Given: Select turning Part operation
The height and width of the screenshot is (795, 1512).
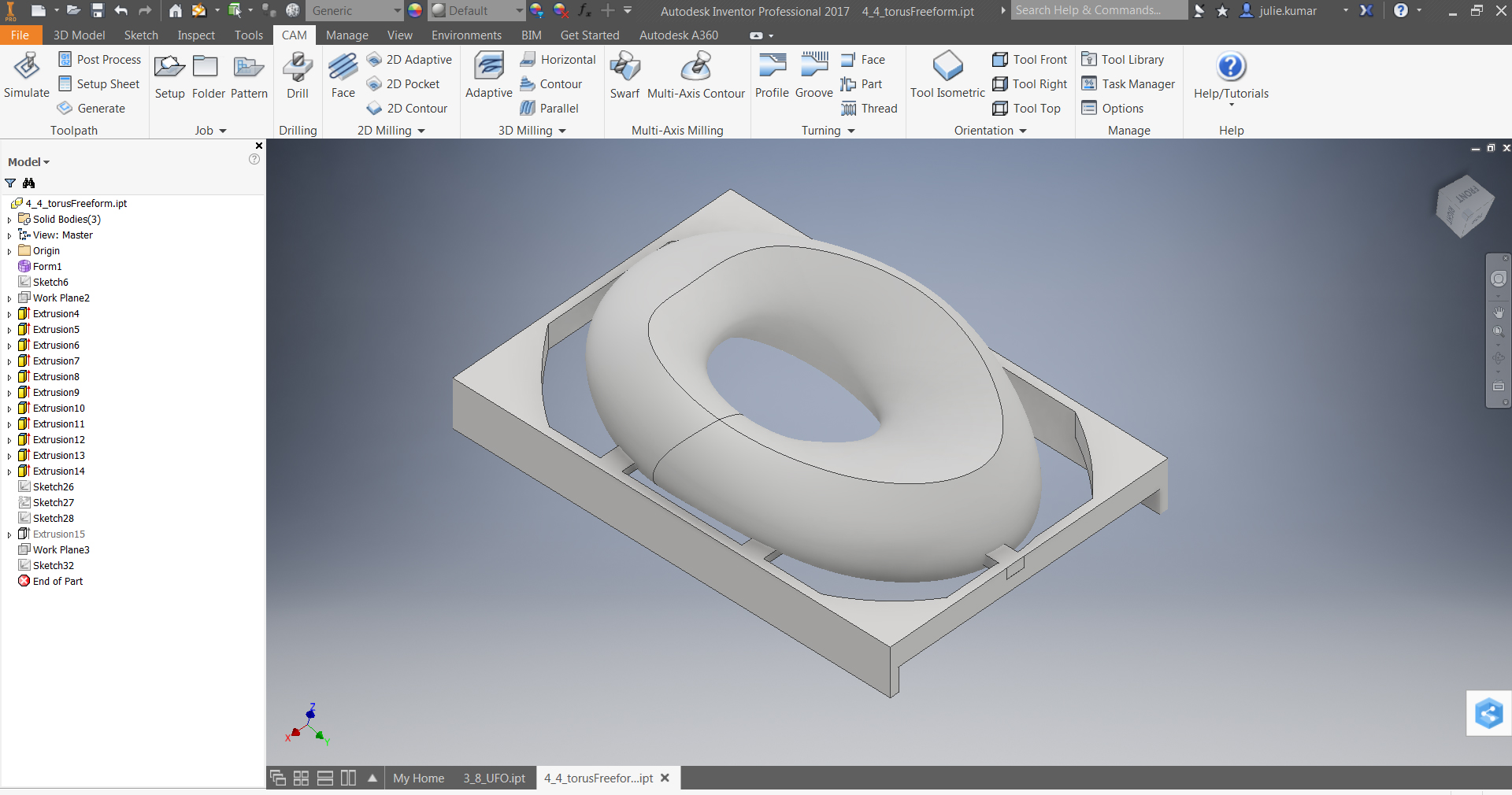Looking at the screenshot, I should 862,84.
